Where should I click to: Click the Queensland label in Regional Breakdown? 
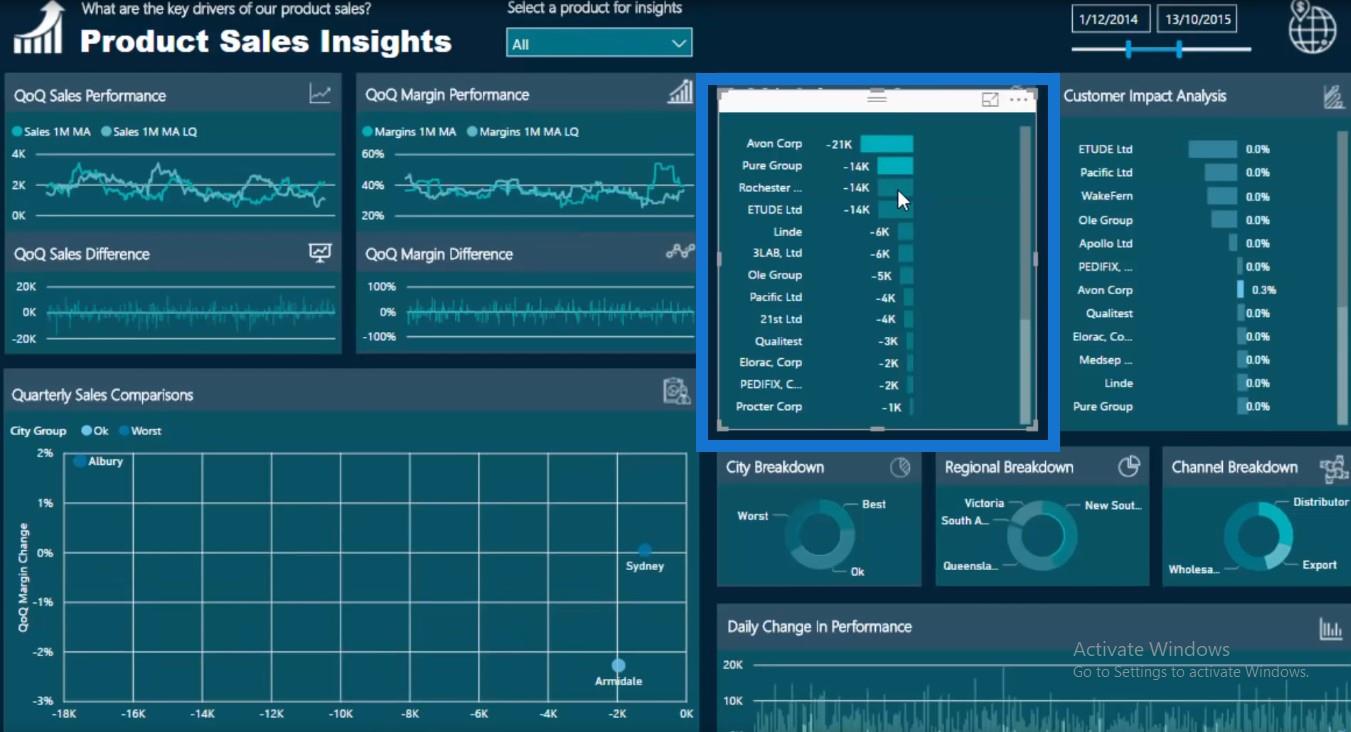pos(970,566)
